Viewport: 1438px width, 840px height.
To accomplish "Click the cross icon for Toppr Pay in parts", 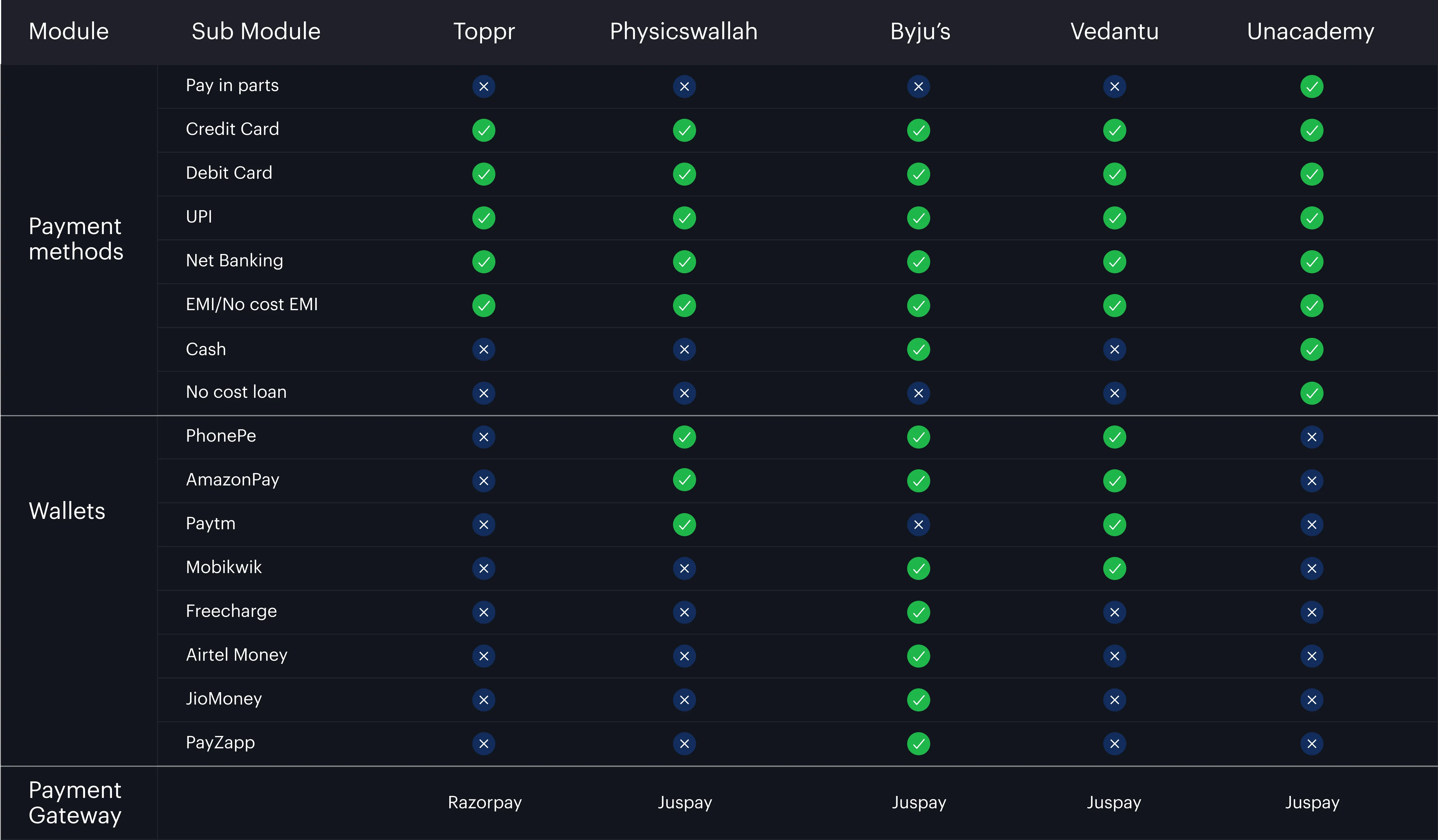I will (483, 87).
